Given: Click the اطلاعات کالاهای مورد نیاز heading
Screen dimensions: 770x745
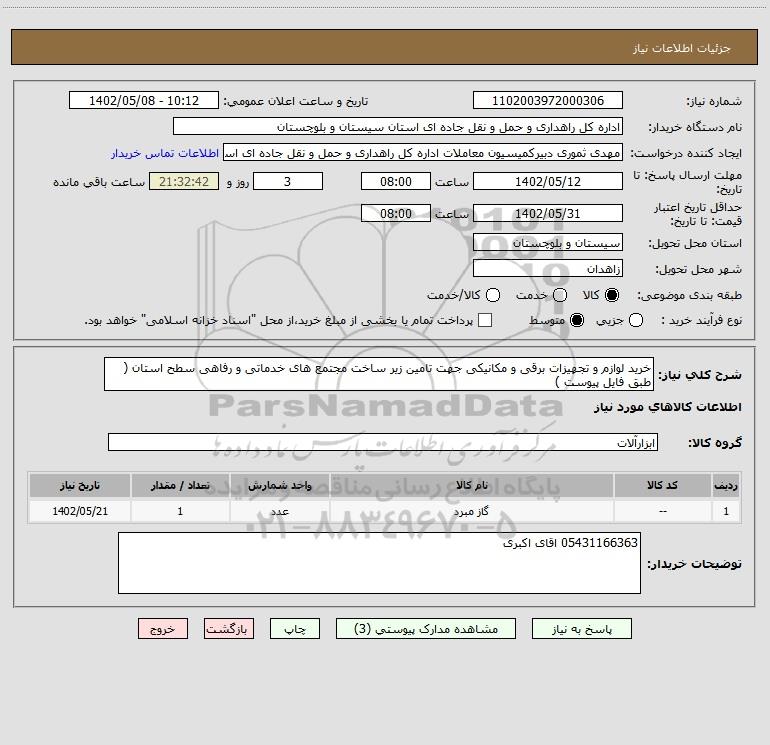Looking at the screenshot, I should (x=667, y=407).
